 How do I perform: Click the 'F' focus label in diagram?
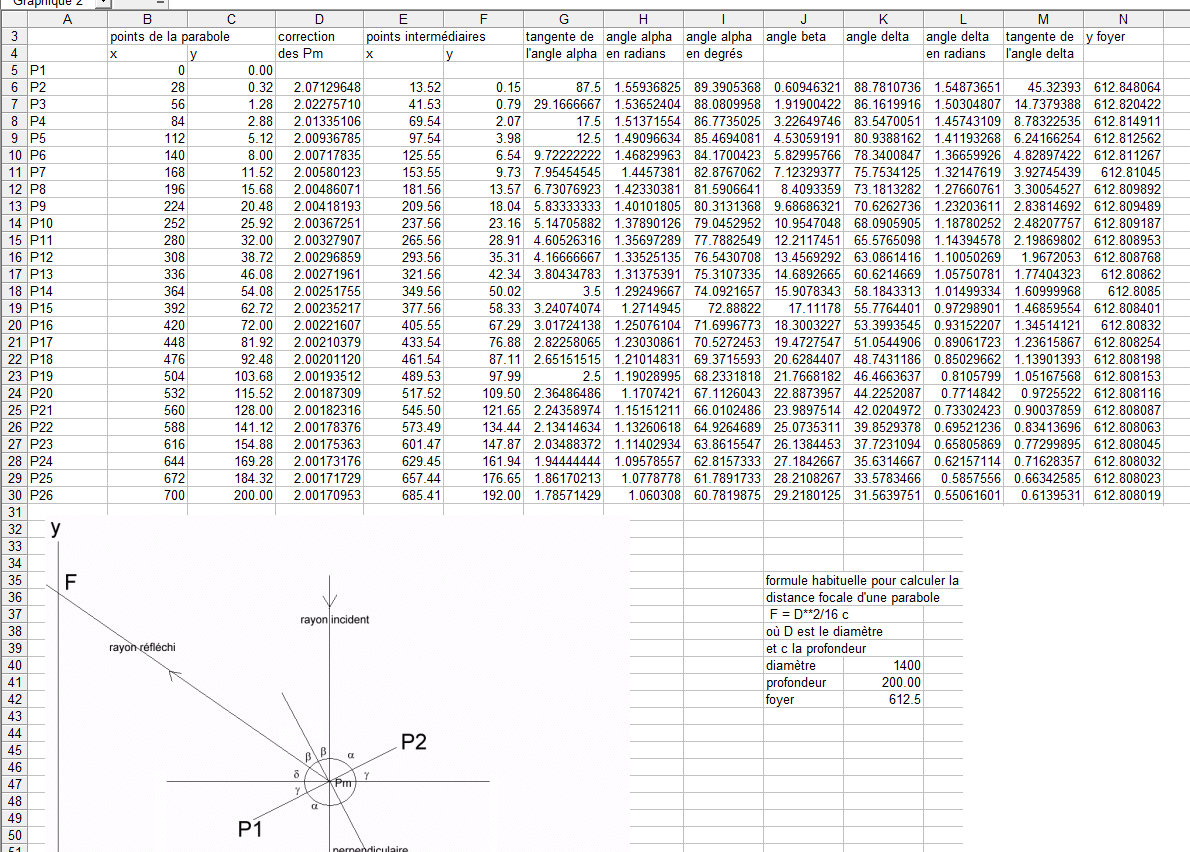pyautogui.click(x=71, y=582)
